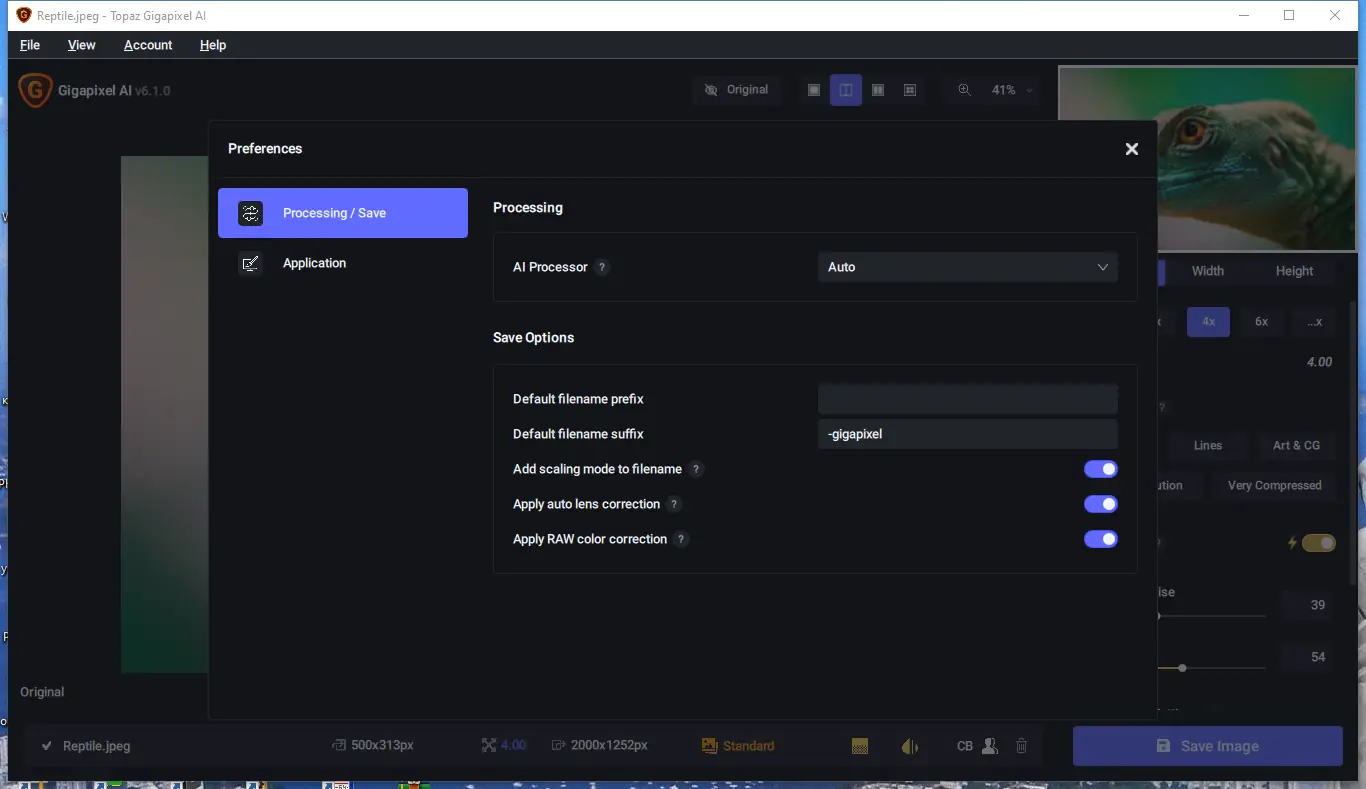Toggle the Original preview button
Screen dimensions: 1366x789
point(736,90)
